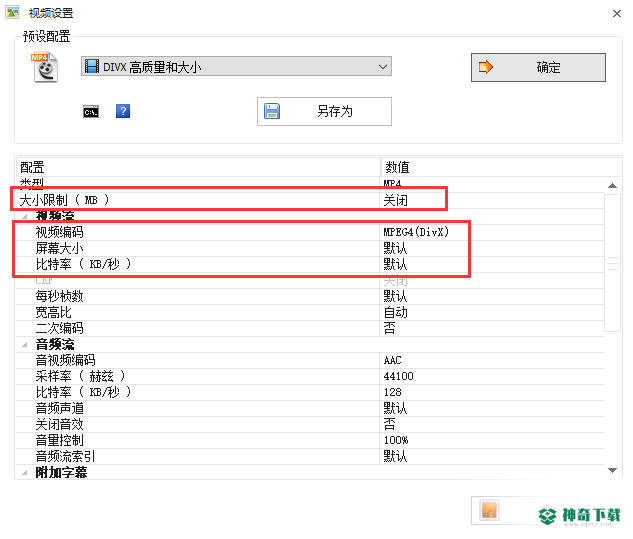Viewport: 633px width, 539px height.
Task: Click the 默认 value of 每秒帧数
Action: (x=396, y=296)
